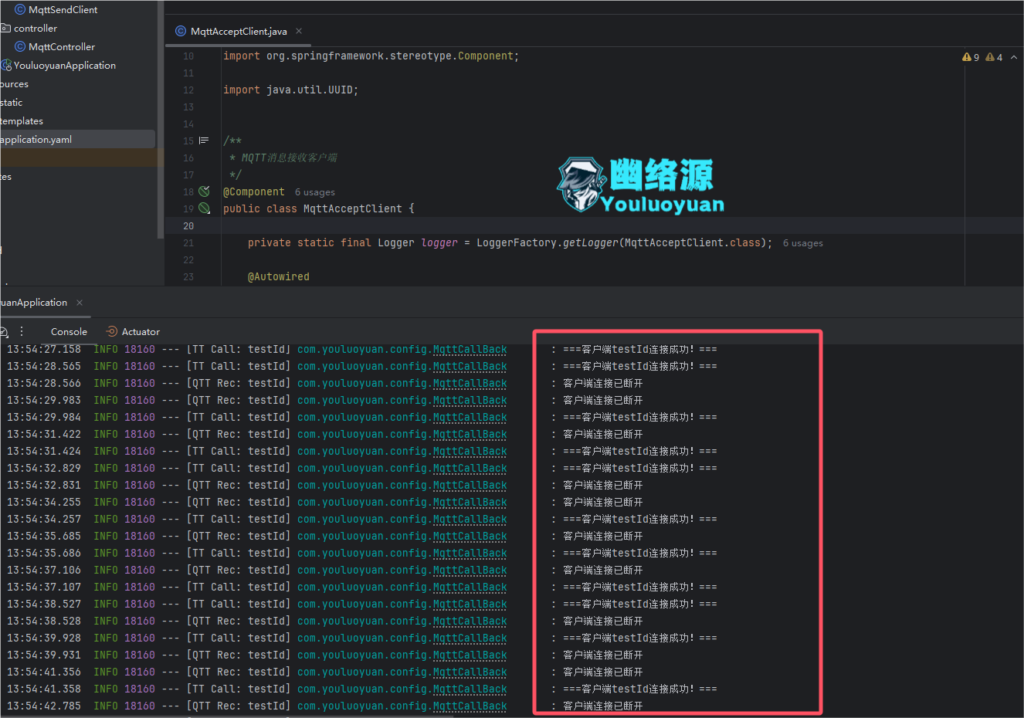Click disconnected message in 13:54:28.566 log row
The height and width of the screenshot is (718, 1024).
(602, 383)
